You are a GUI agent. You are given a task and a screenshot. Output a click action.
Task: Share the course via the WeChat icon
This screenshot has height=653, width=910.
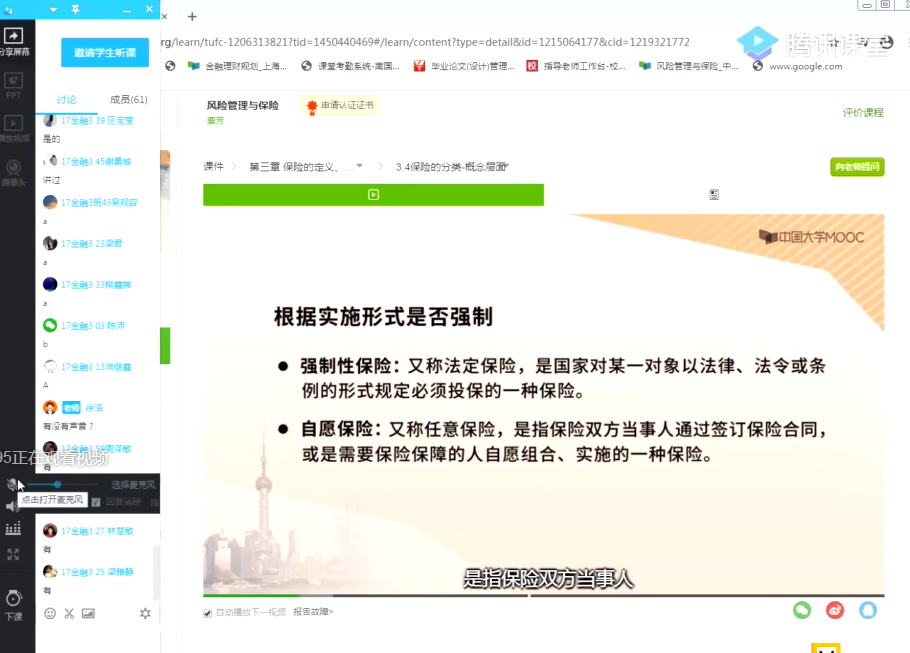[801, 609]
